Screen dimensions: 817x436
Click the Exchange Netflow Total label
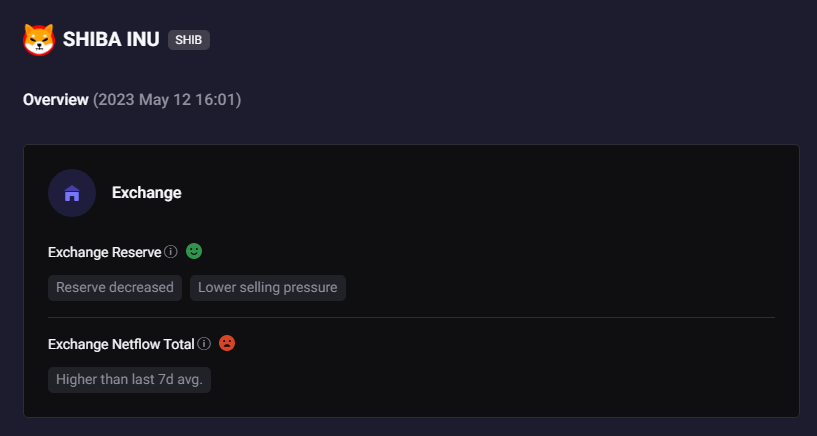coord(121,344)
